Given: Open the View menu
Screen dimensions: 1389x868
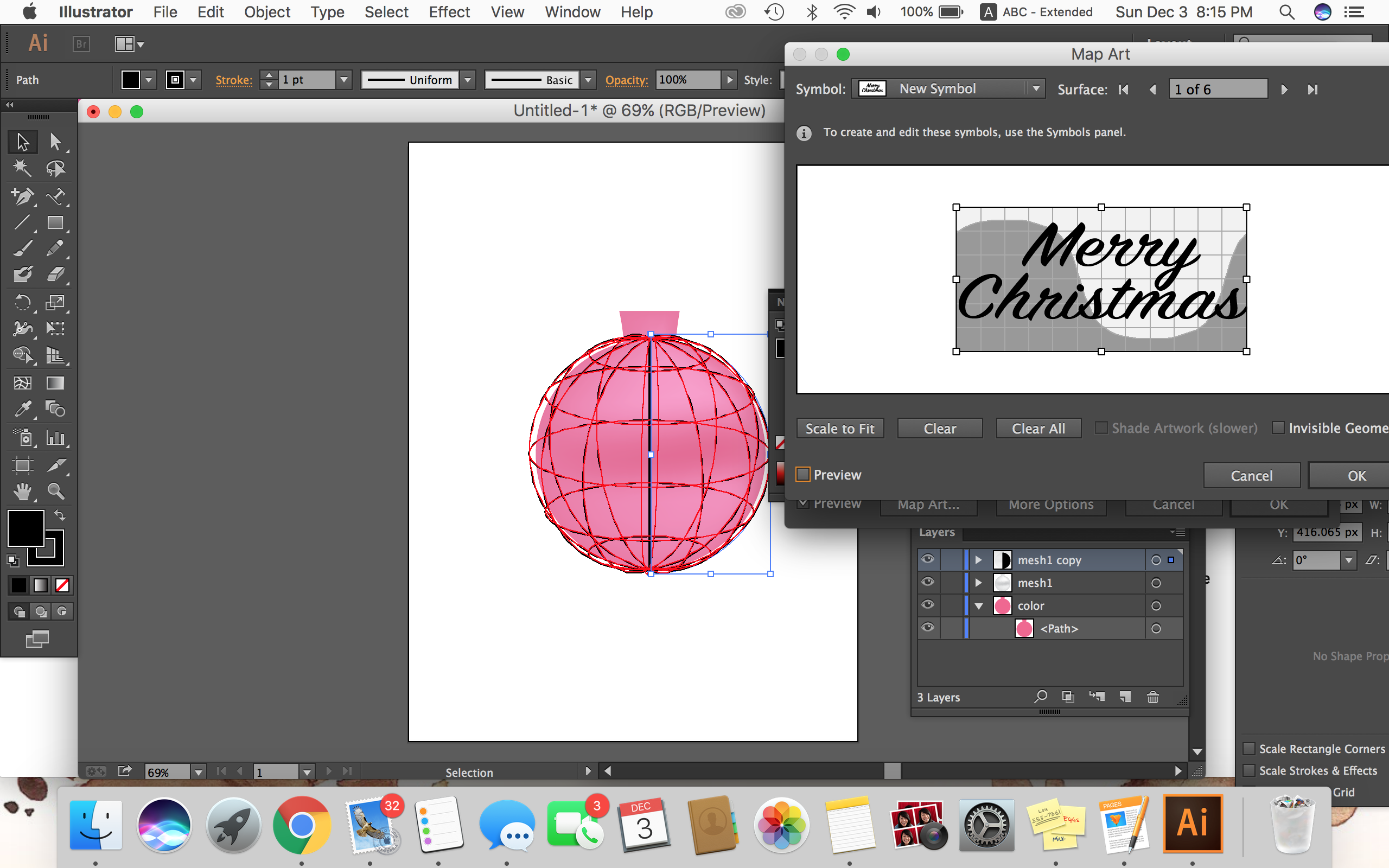Looking at the screenshot, I should 507,12.
